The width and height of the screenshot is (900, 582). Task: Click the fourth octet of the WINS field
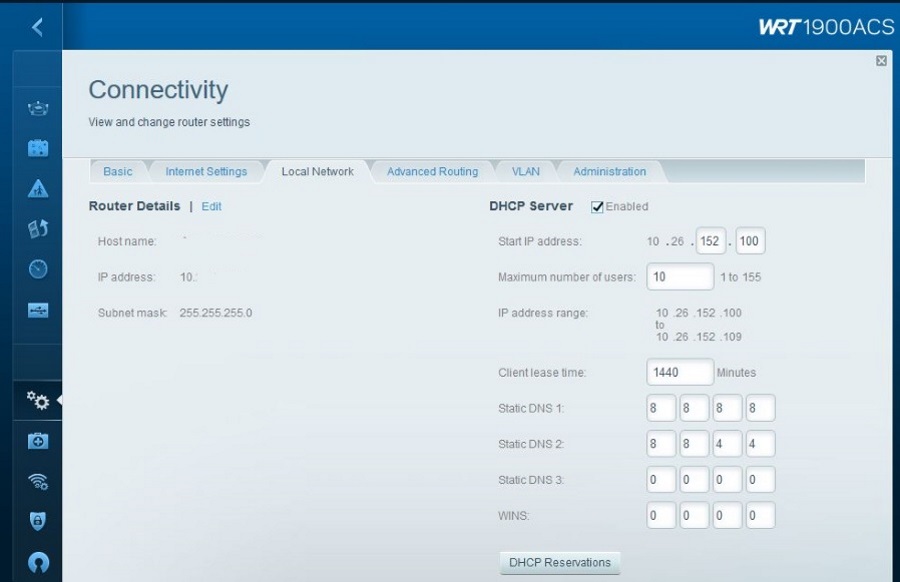click(761, 515)
